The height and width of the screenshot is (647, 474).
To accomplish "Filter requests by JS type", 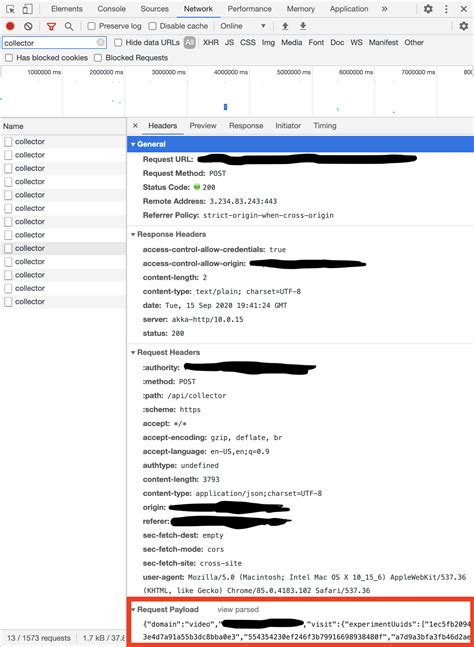I will [x=229, y=43].
